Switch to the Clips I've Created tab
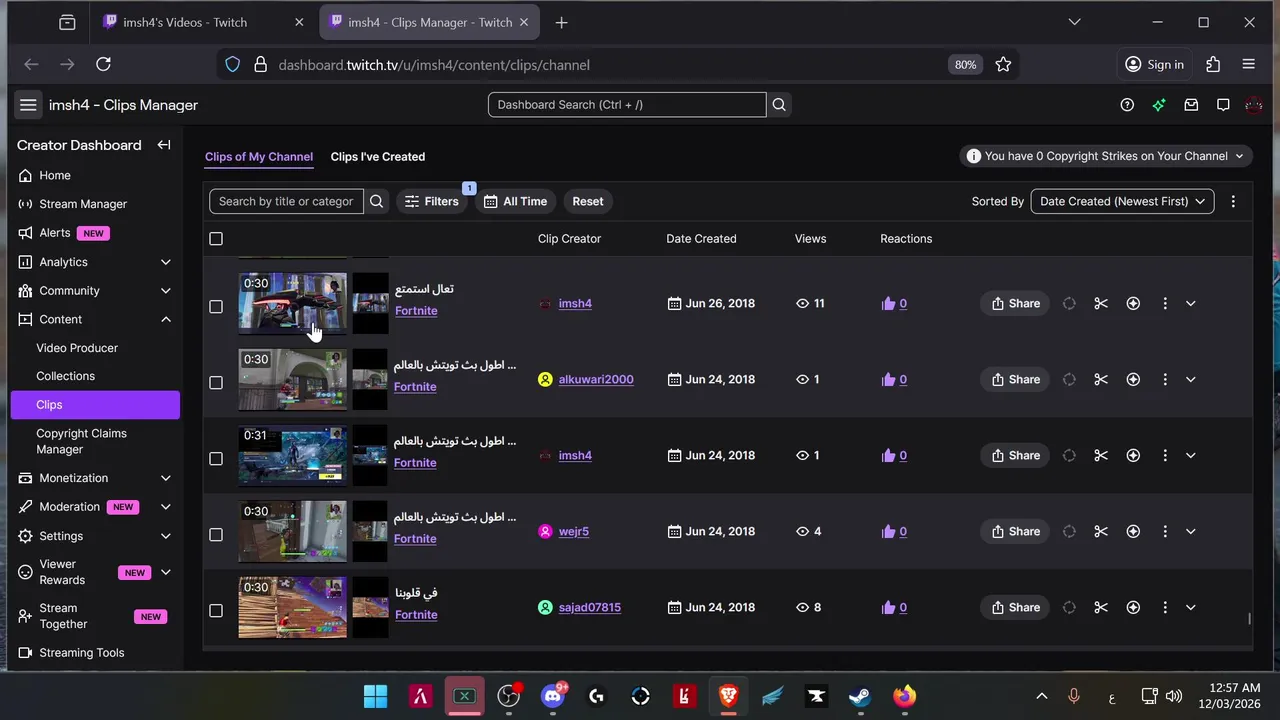 pos(378,157)
